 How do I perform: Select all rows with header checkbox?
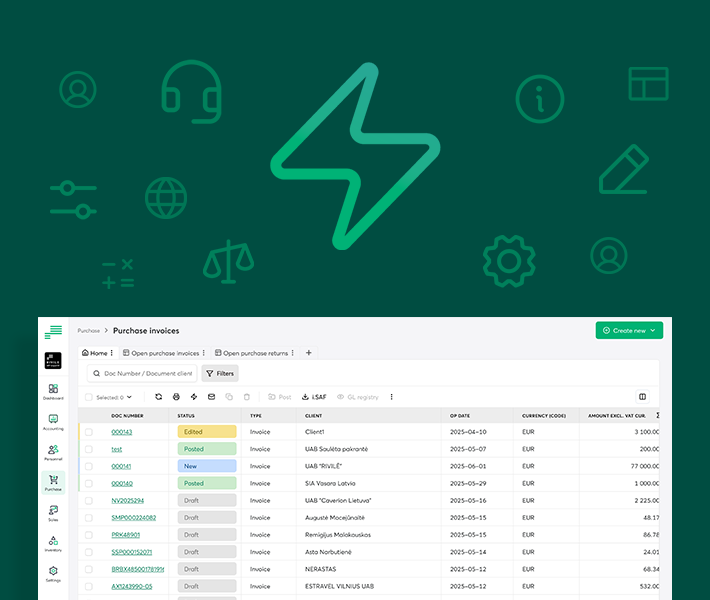coord(89,397)
